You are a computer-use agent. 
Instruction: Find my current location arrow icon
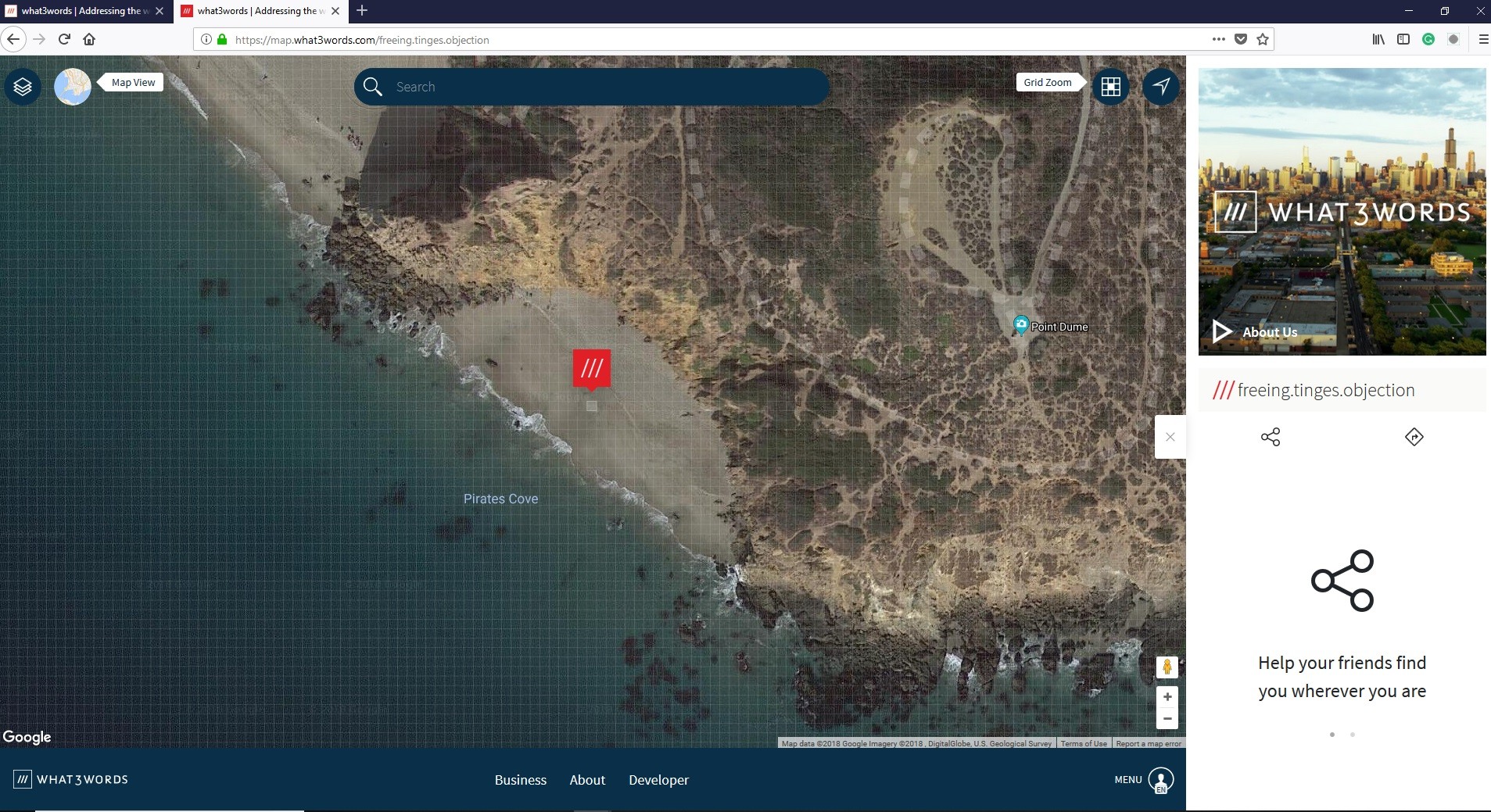pos(1161,86)
